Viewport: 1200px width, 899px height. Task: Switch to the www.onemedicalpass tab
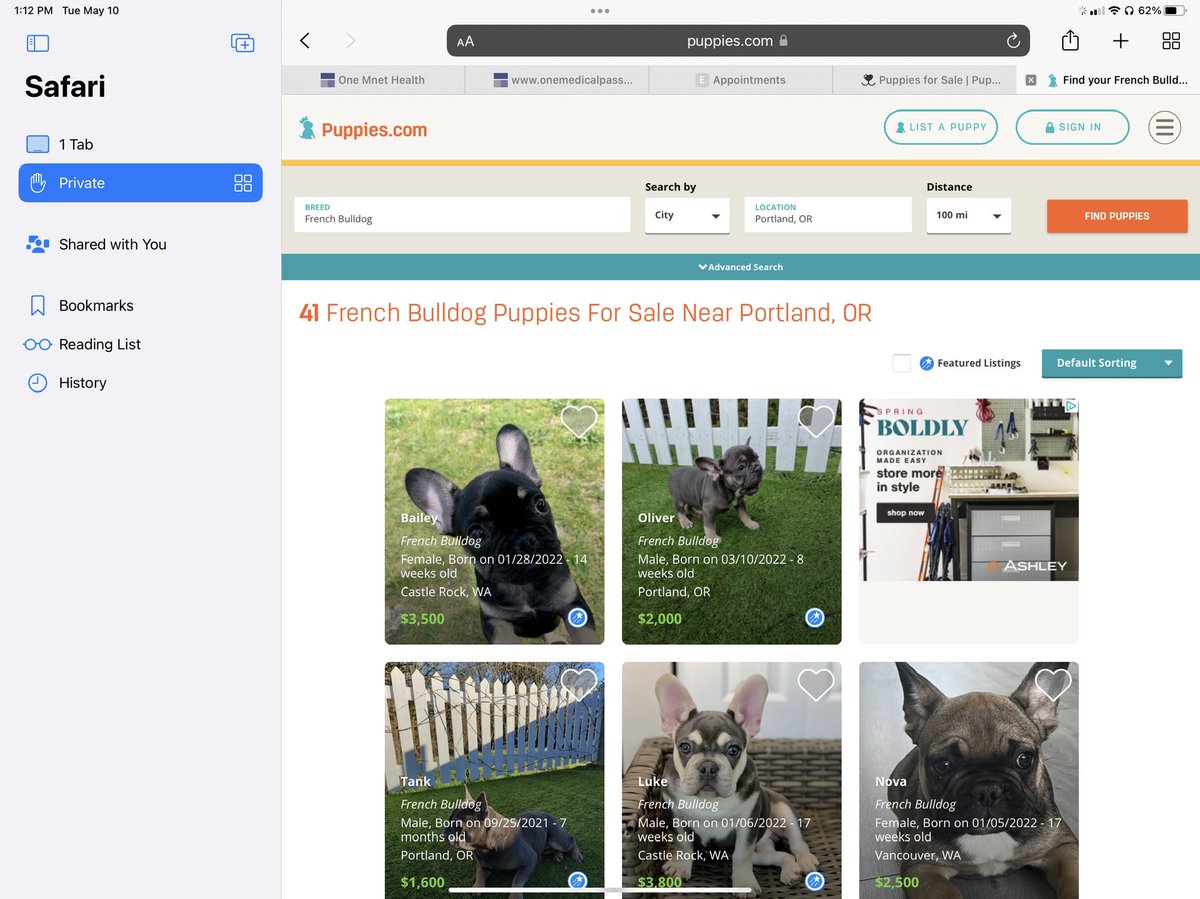[x=557, y=80]
